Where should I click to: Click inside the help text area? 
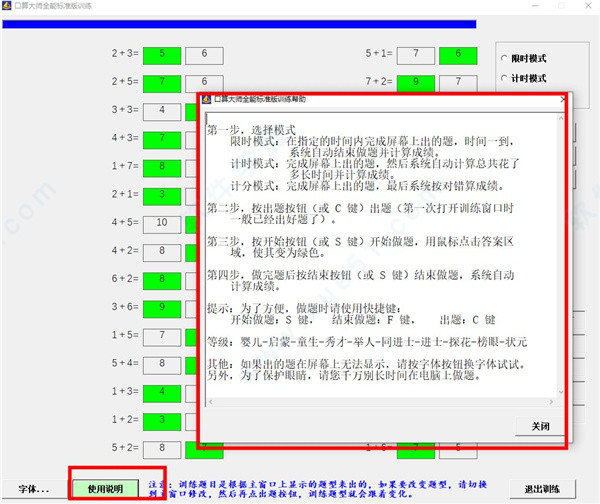(x=382, y=255)
